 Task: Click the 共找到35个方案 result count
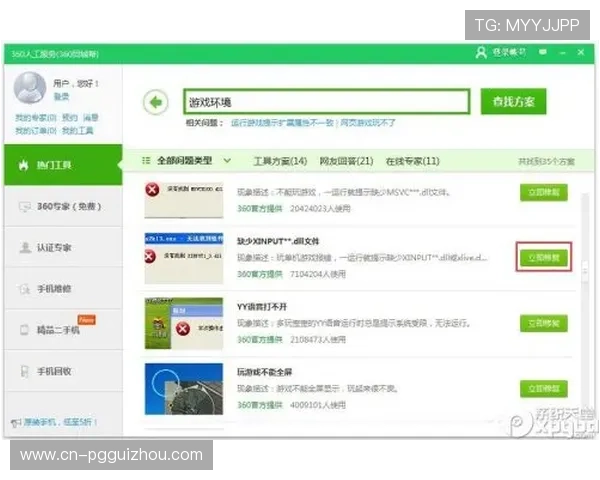pos(546,162)
